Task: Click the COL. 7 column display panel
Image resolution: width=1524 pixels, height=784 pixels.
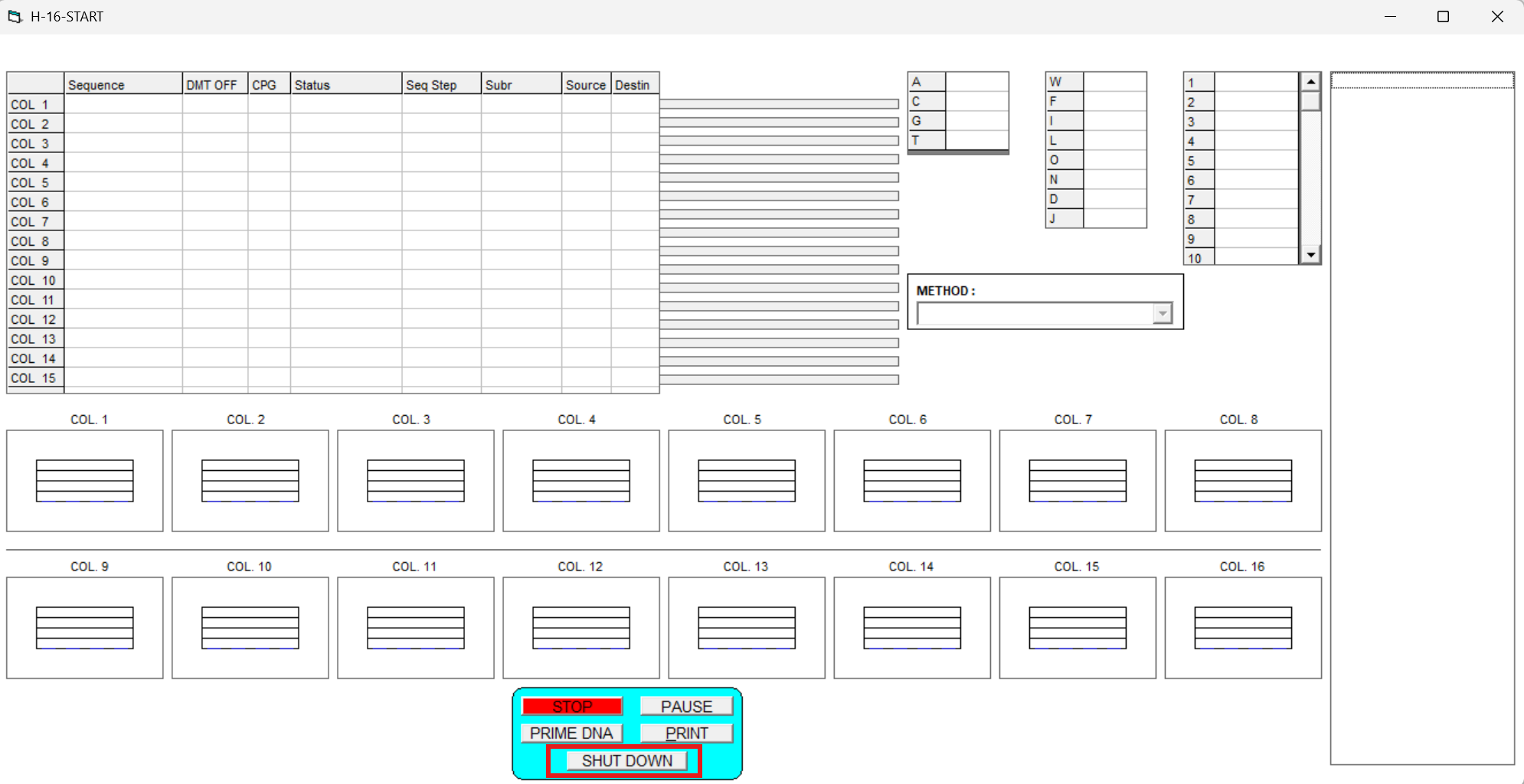Action: coord(1078,481)
